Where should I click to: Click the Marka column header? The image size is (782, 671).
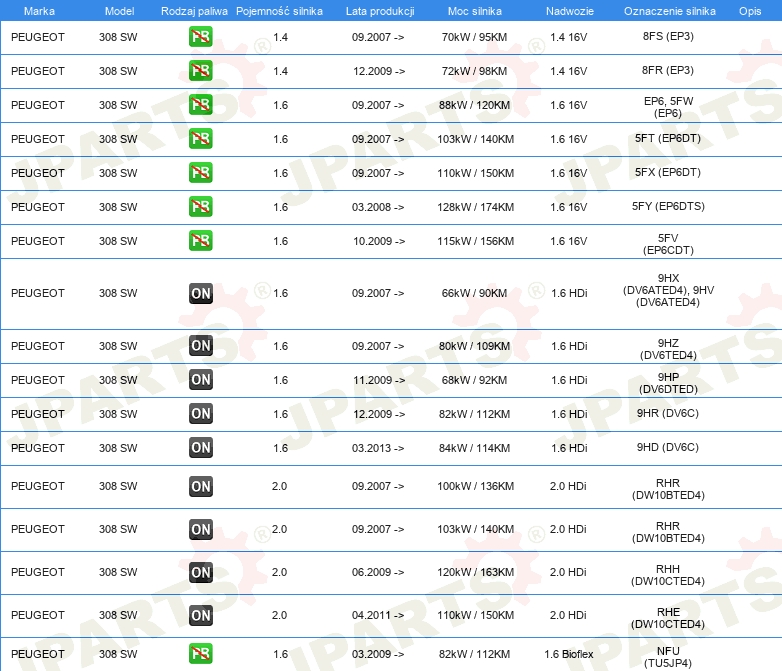pos(39,11)
